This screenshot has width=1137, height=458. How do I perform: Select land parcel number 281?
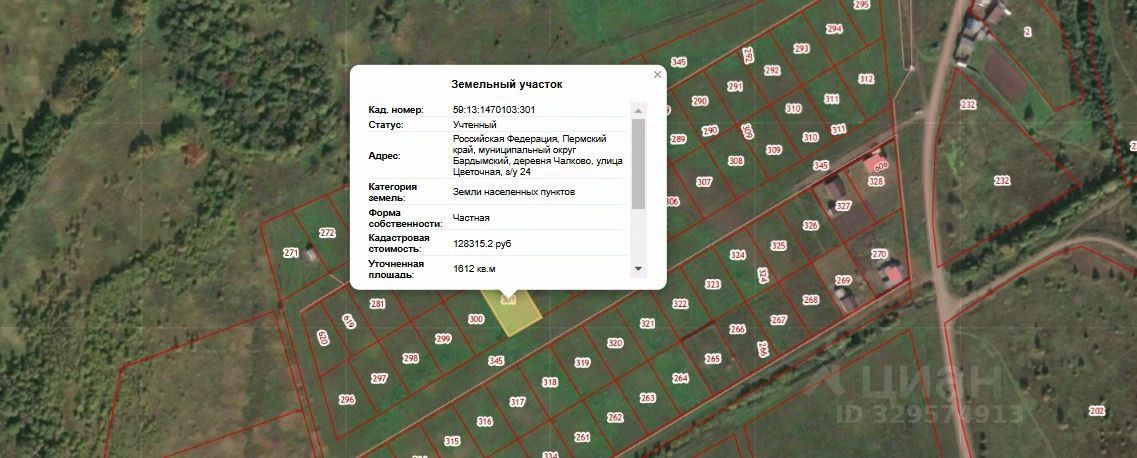pos(377,304)
